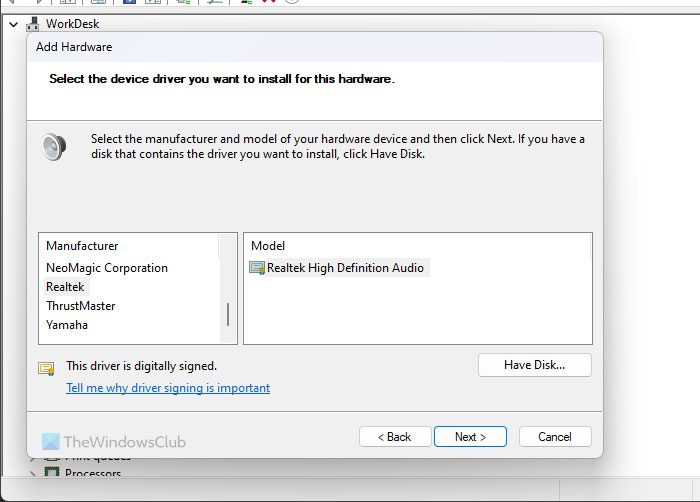Click the Realtek model driver icon
Image resolution: width=700 pixels, height=502 pixels.
pyautogui.click(x=257, y=268)
